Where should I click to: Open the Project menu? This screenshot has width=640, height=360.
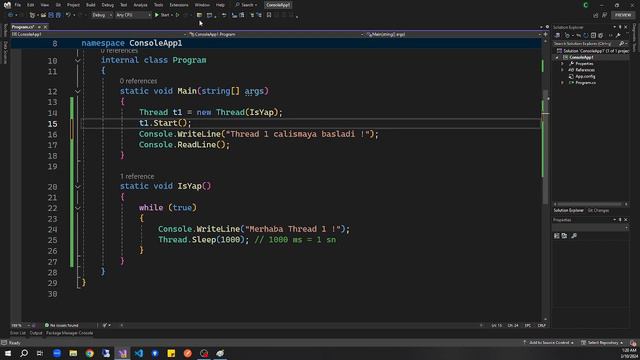pyautogui.click(x=73, y=5)
